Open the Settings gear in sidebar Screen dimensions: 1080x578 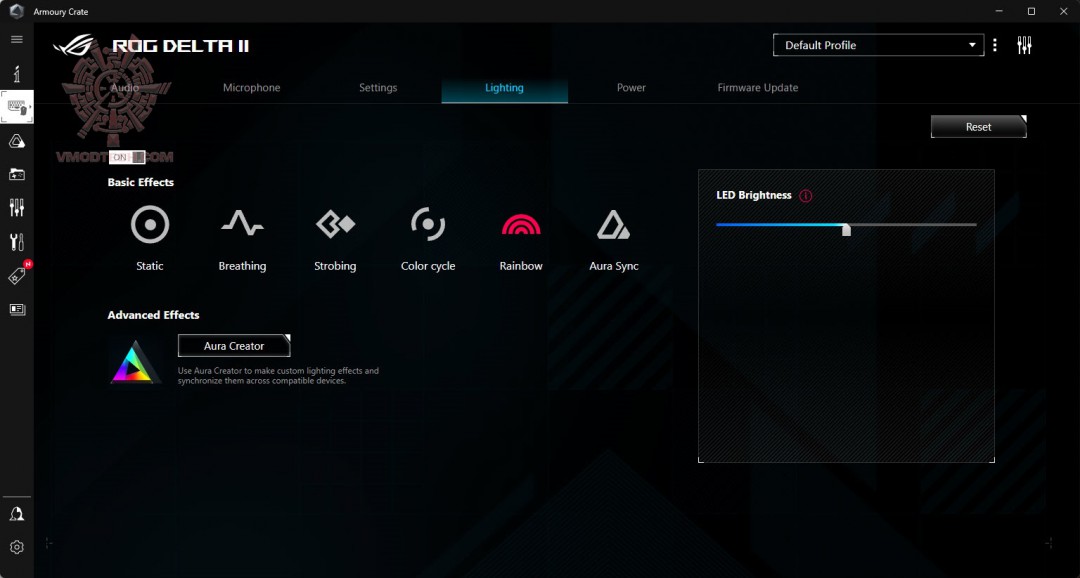coord(17,547)
